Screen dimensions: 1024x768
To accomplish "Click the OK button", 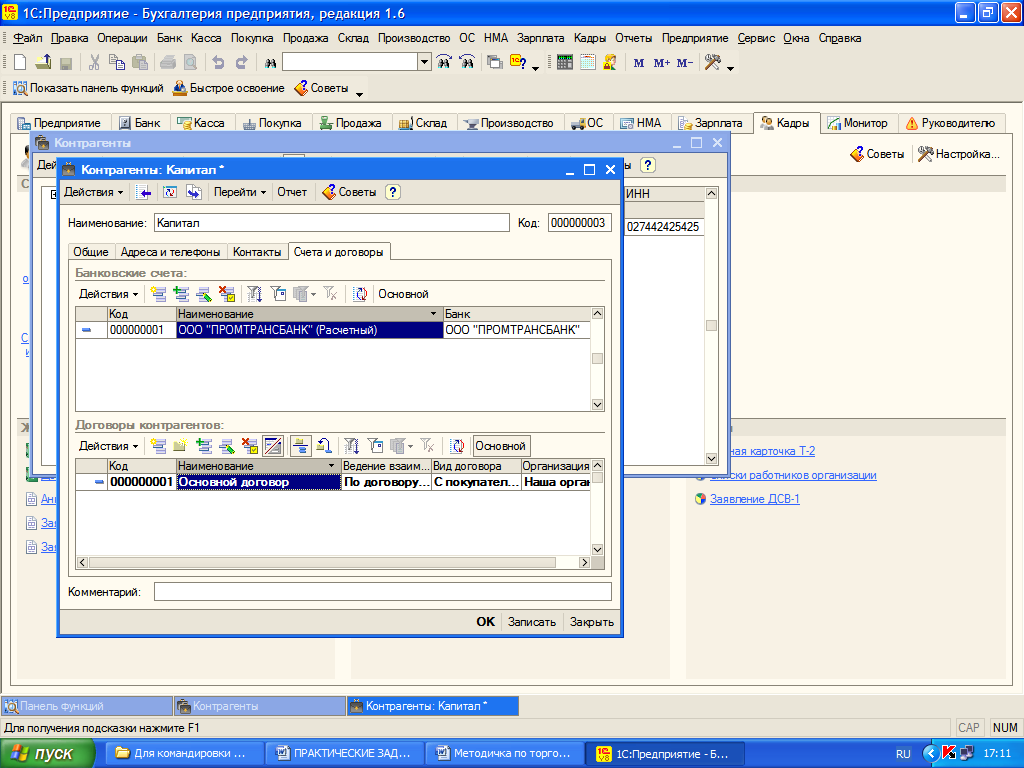I will (485, 622).
